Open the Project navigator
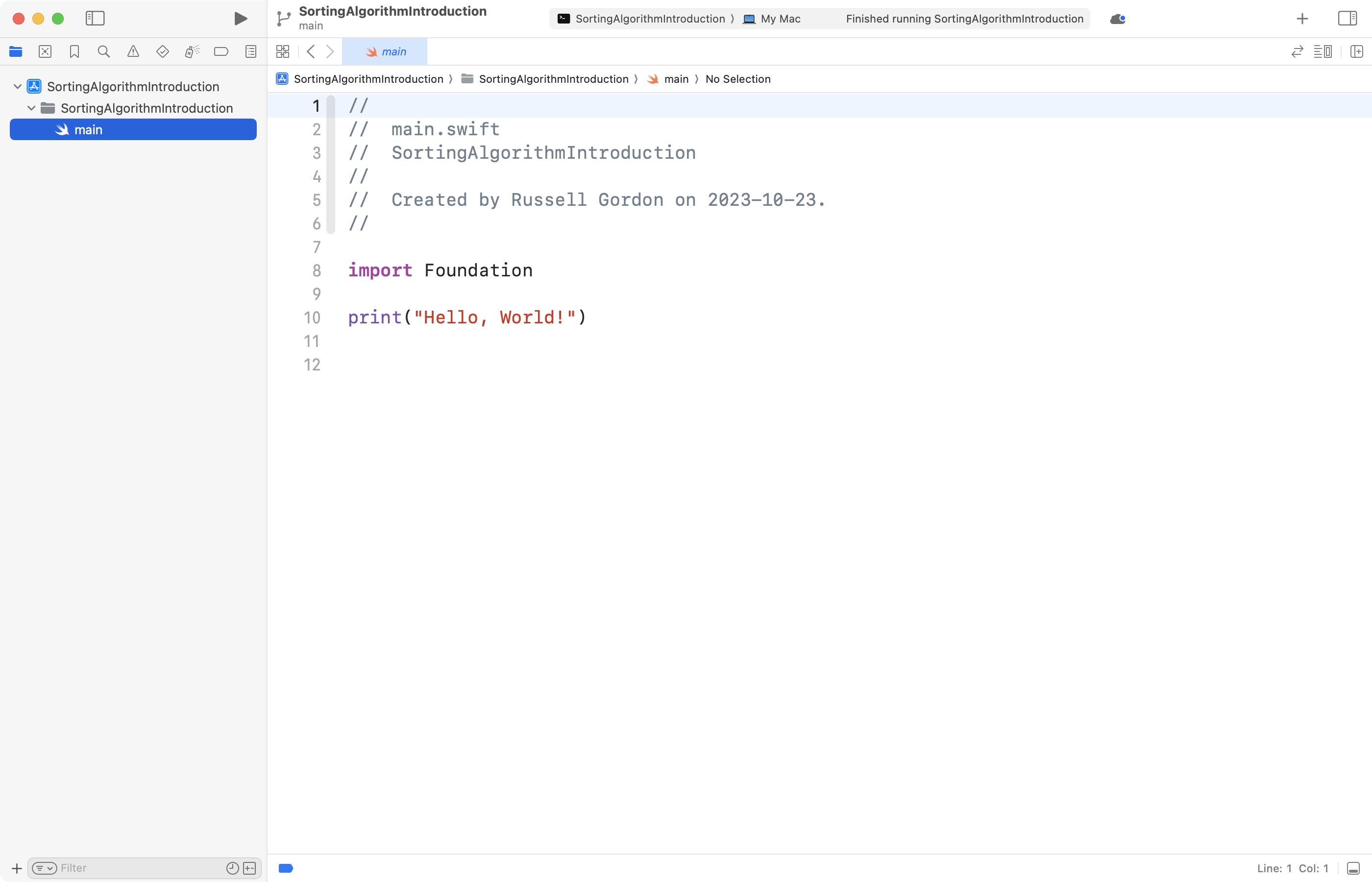 (16, 51)
